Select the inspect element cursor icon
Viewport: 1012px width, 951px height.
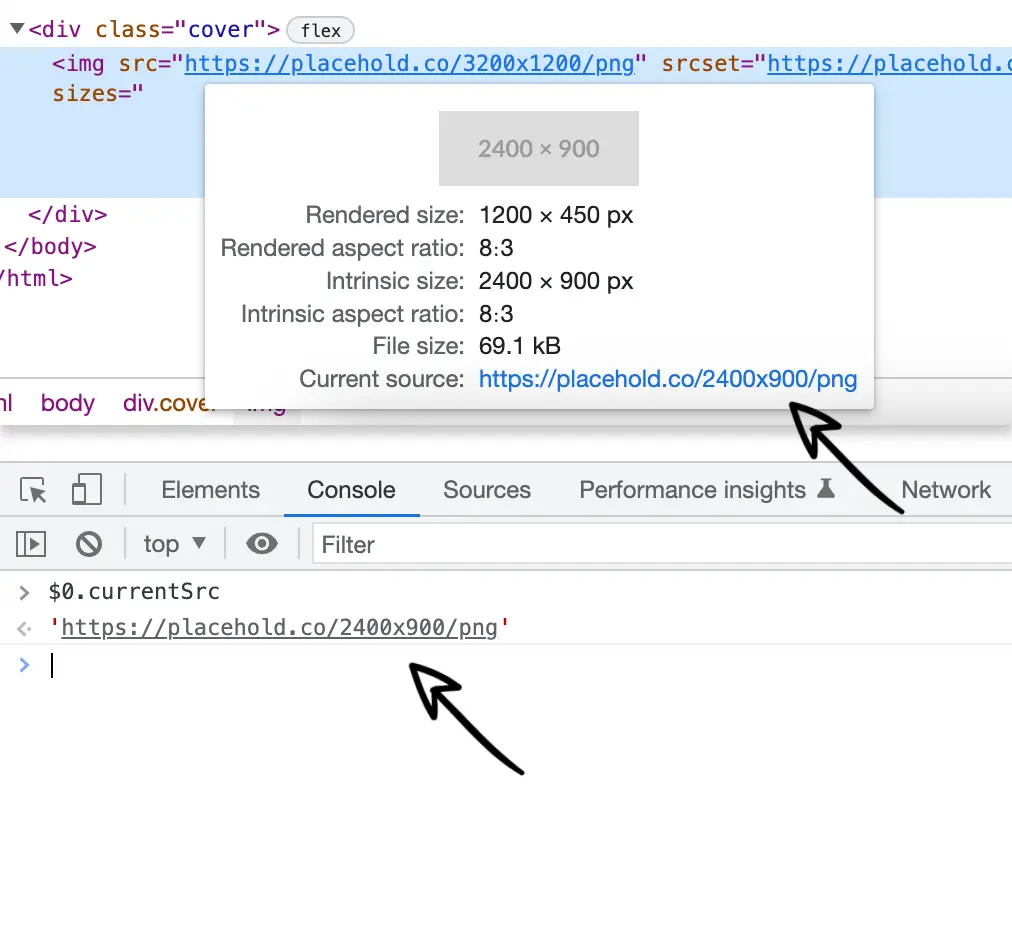33,491
